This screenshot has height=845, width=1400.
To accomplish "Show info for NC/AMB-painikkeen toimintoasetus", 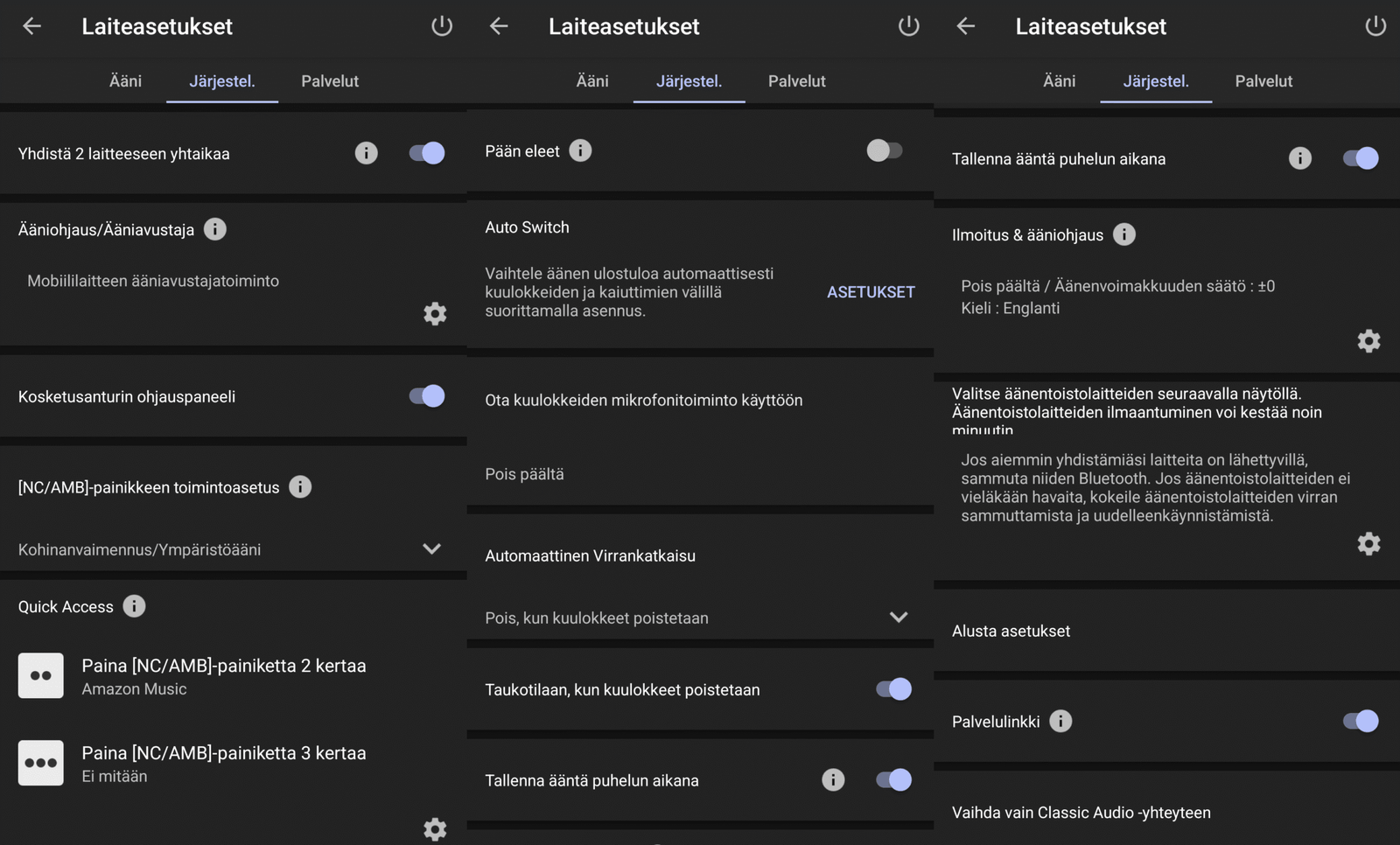I will click(x=300, y=487).
